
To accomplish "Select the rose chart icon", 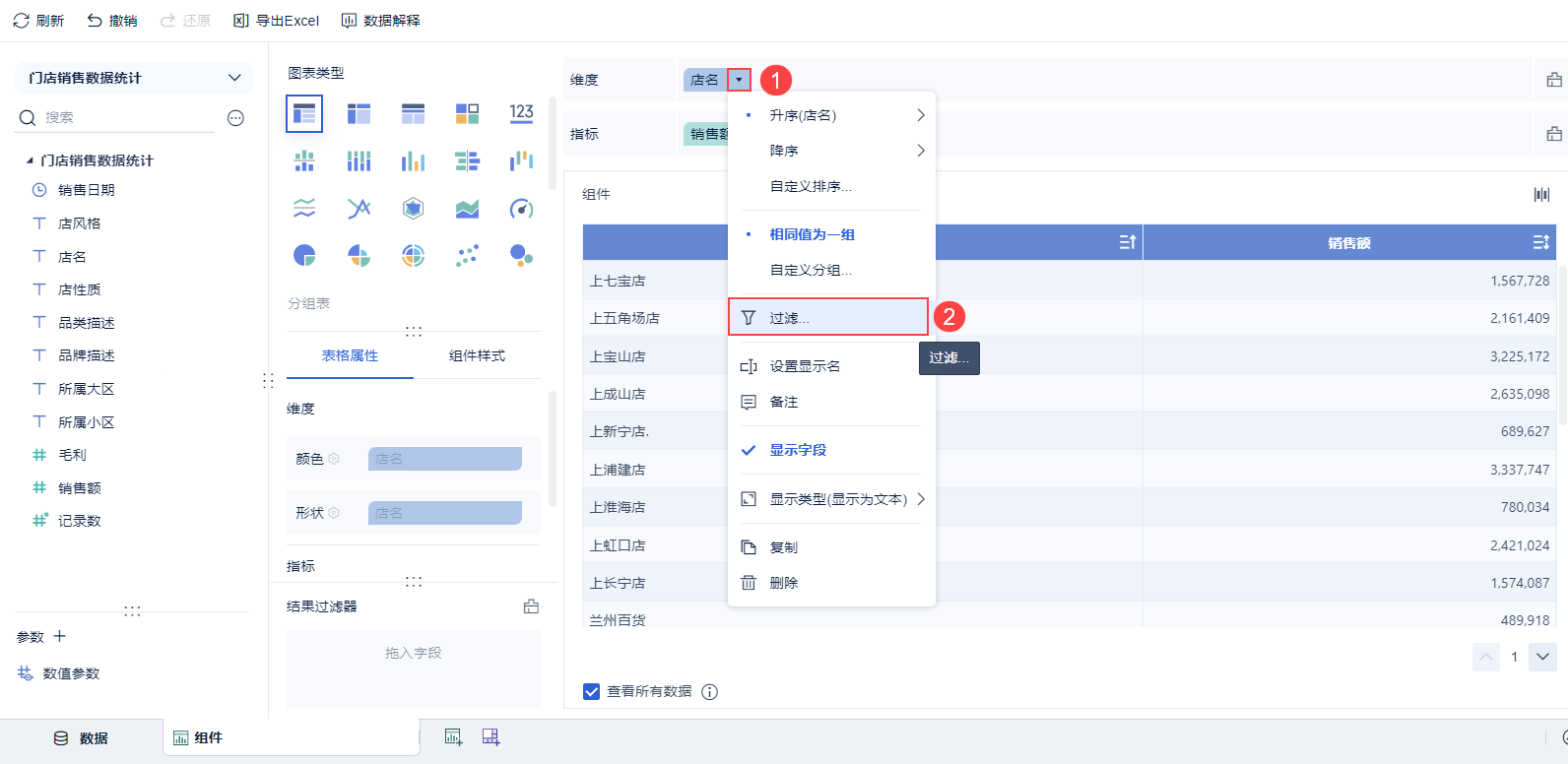I will 359,256.
